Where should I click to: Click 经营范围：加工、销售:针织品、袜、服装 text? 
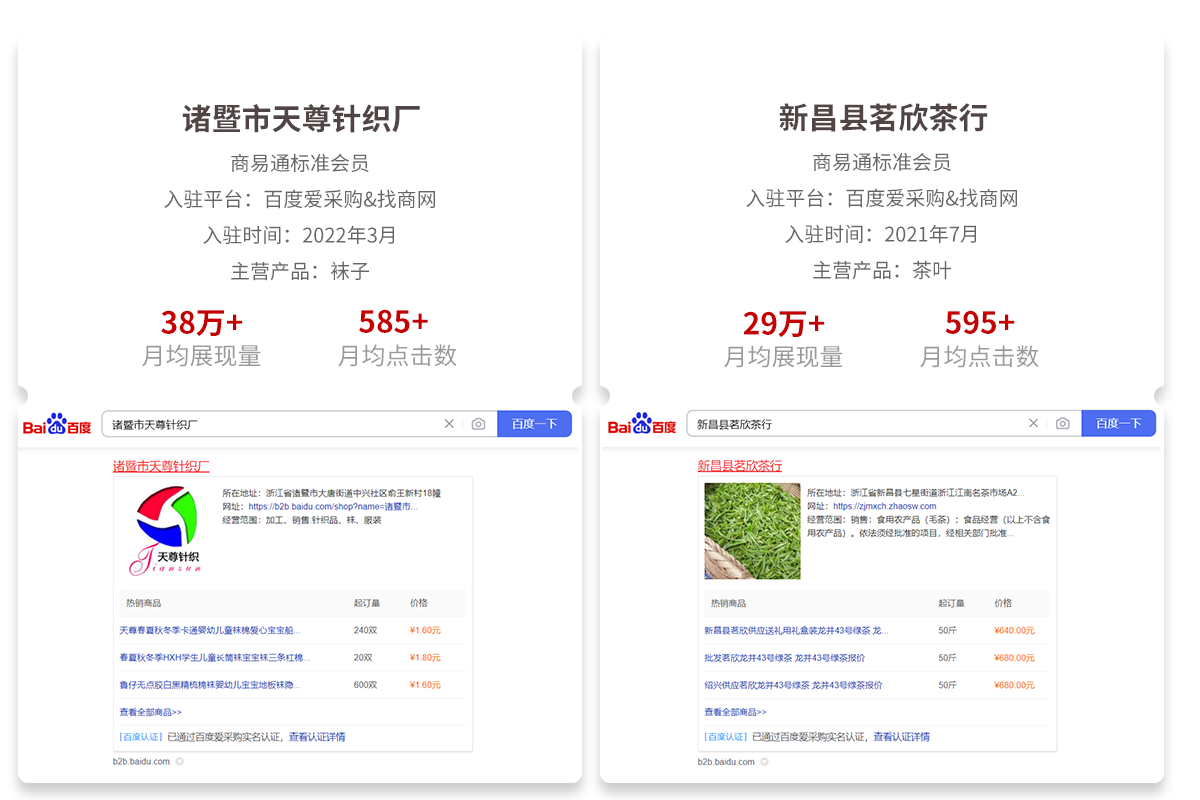coord(302,520)
